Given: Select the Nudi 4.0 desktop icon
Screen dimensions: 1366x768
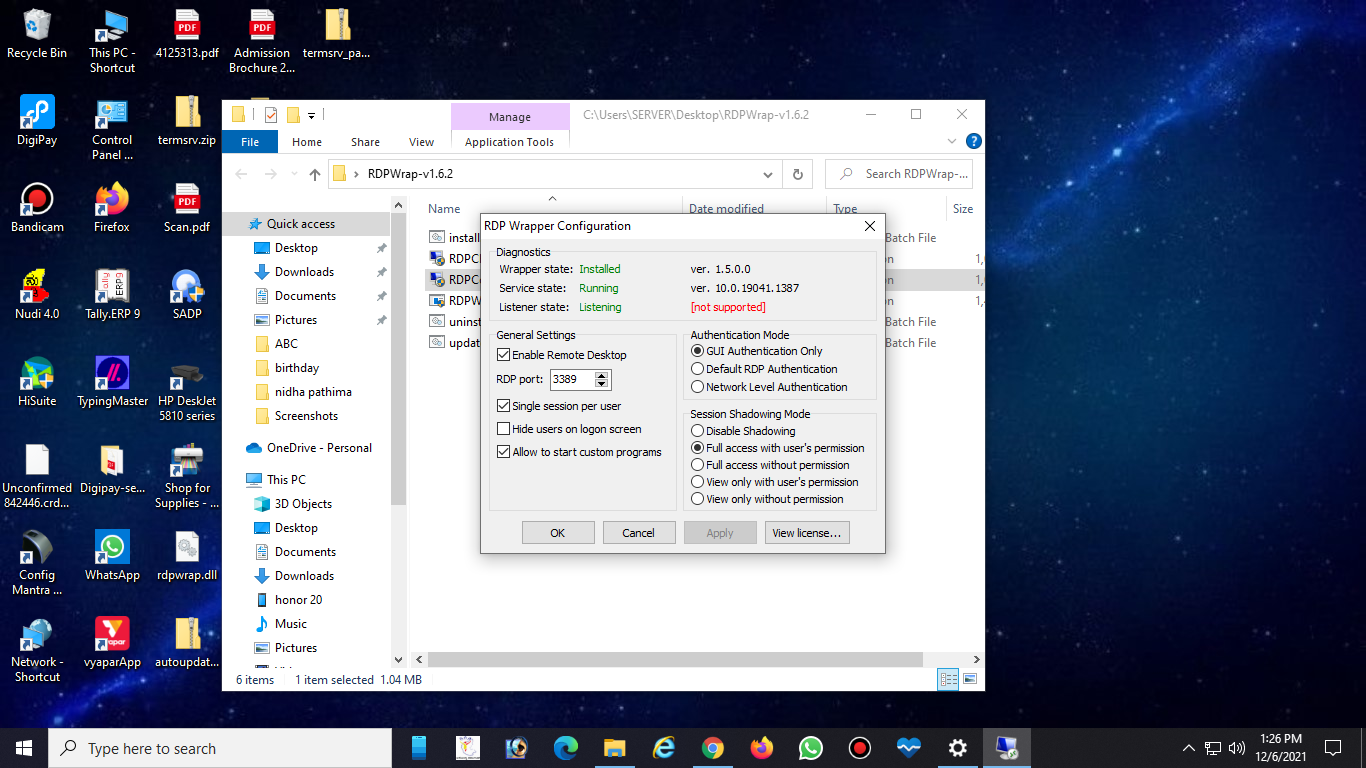Looking at the screenshot, I should tap(37, 294).
